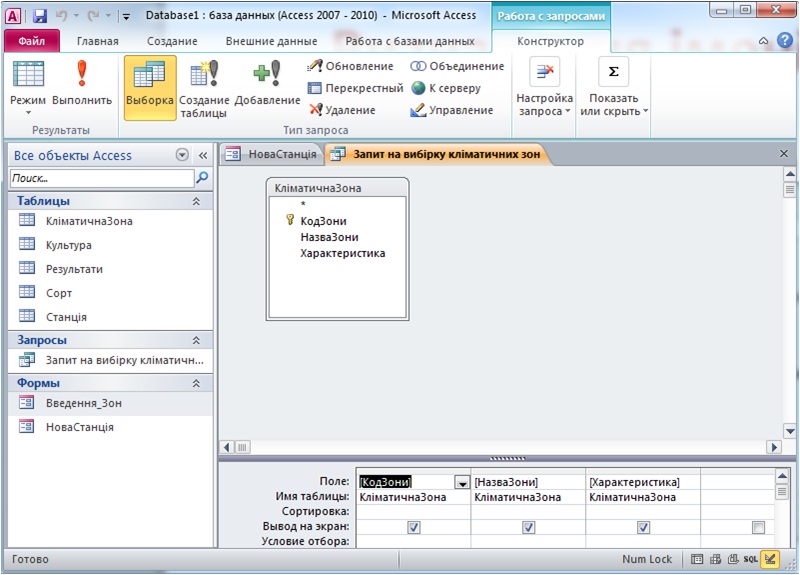Open the Создание ribbon tab
This screenshot has height=575, width=800.
[172, 41]
